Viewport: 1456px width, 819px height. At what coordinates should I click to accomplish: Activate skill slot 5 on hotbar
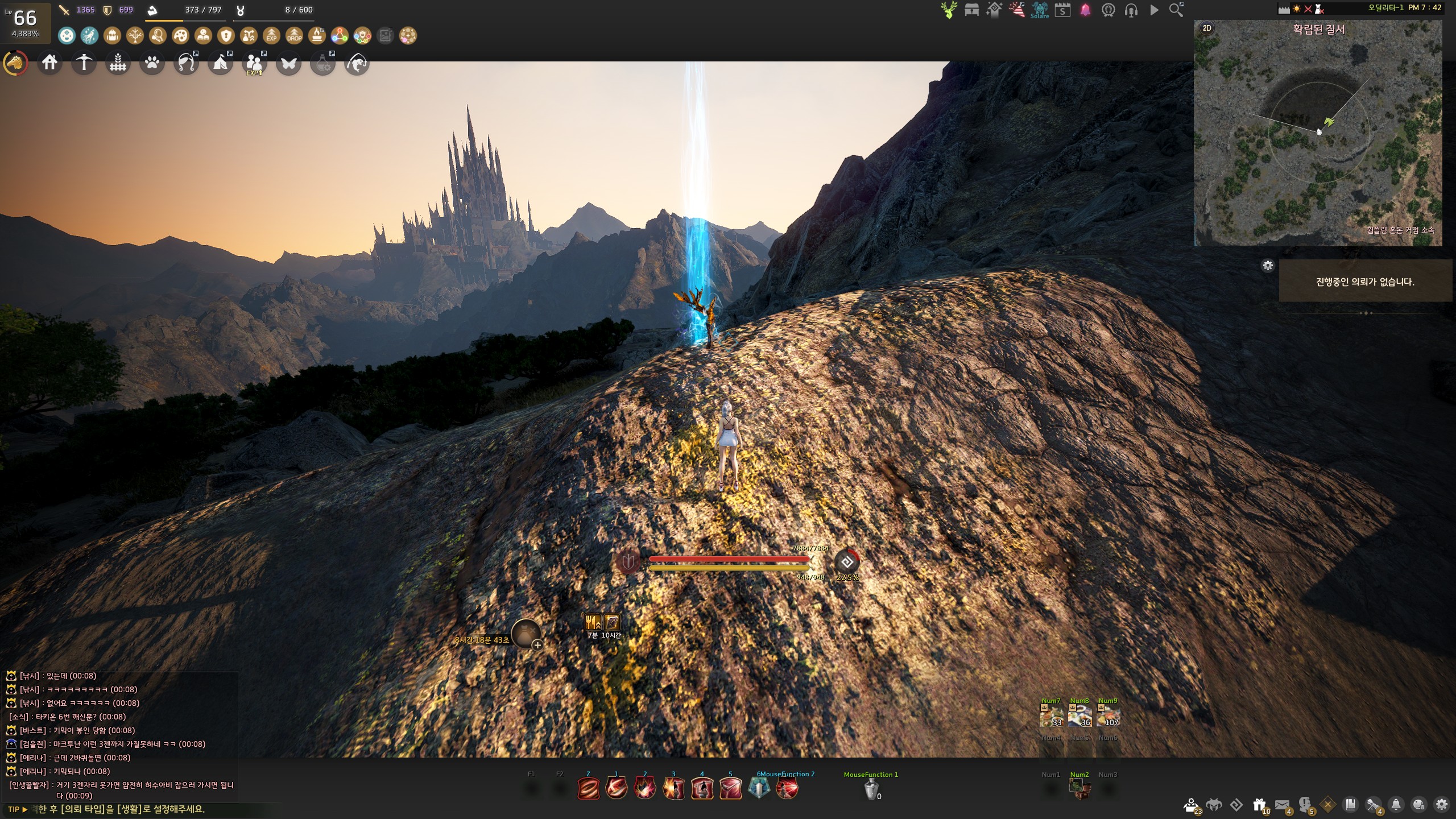[x=730, y=789]
